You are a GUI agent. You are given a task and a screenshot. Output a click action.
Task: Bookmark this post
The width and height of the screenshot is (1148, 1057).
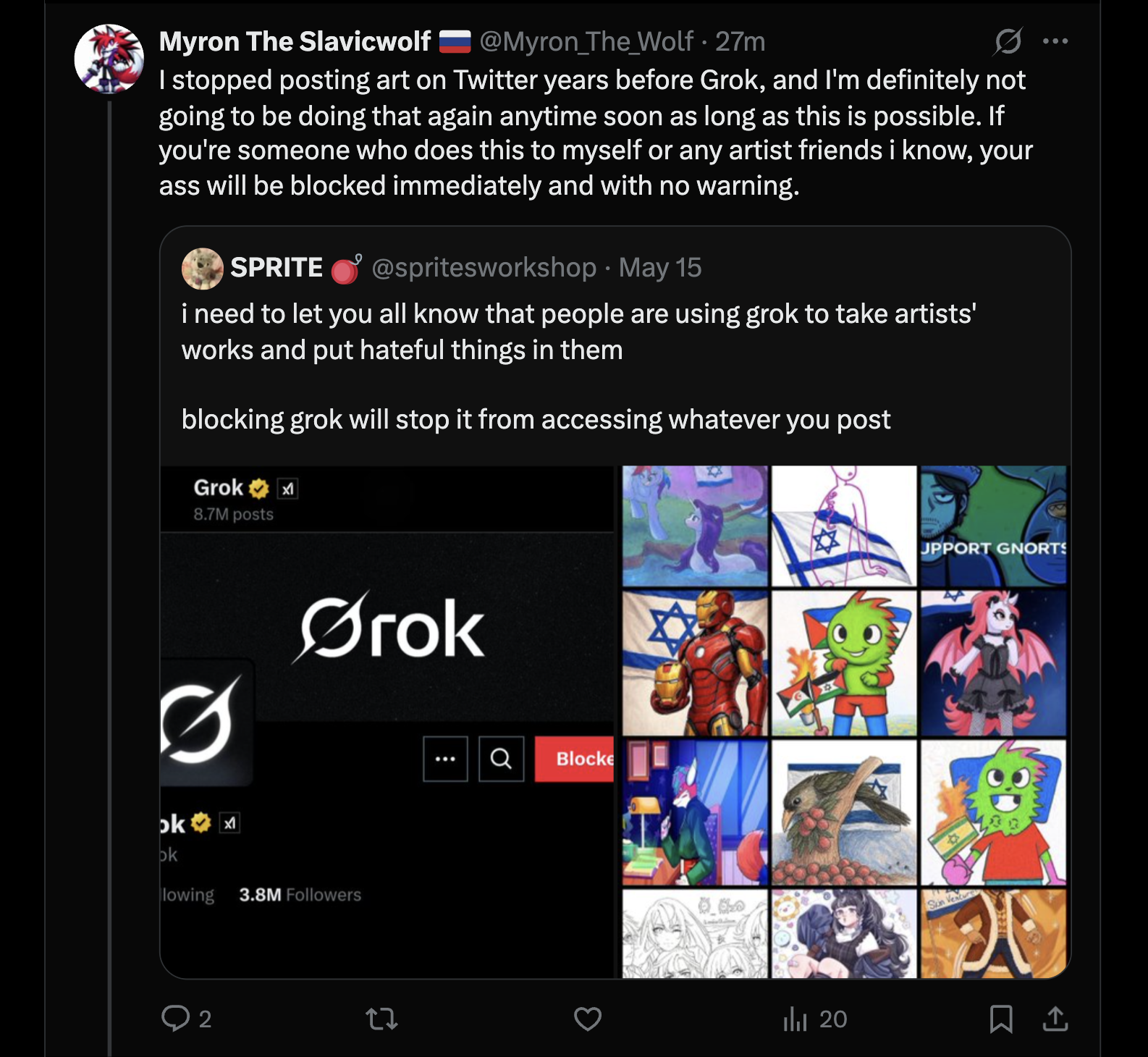(x=1001, y=1019)
